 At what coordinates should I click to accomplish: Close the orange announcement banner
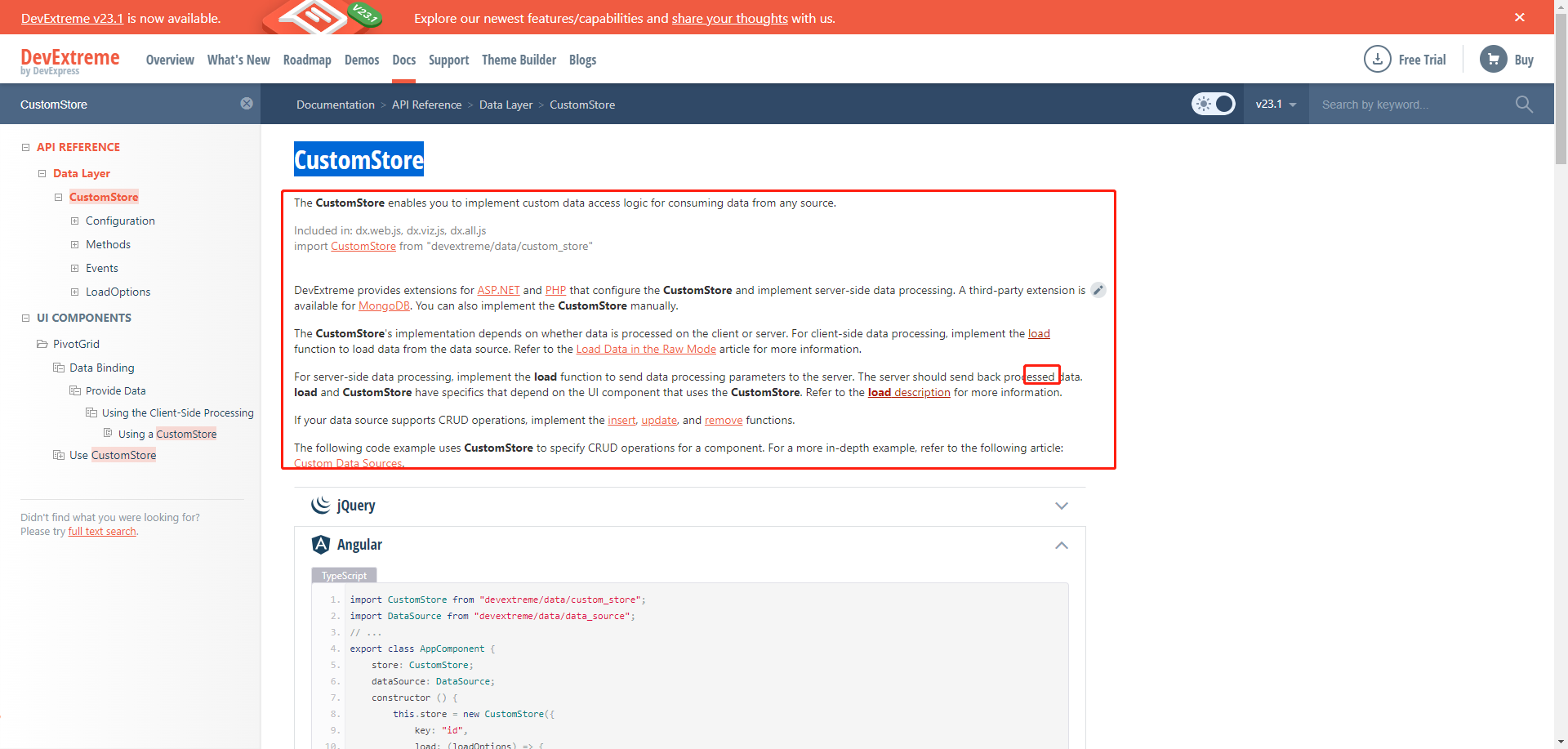1519,17
